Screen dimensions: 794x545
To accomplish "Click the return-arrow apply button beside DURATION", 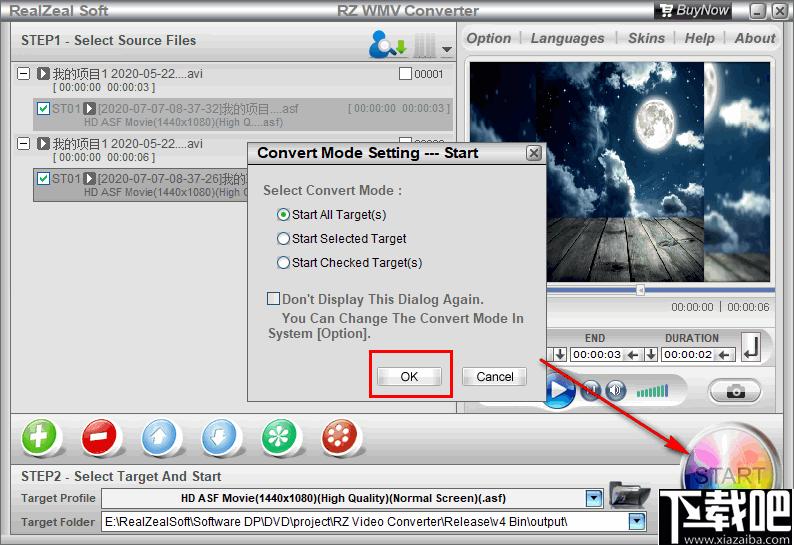I will click(751, 347).
